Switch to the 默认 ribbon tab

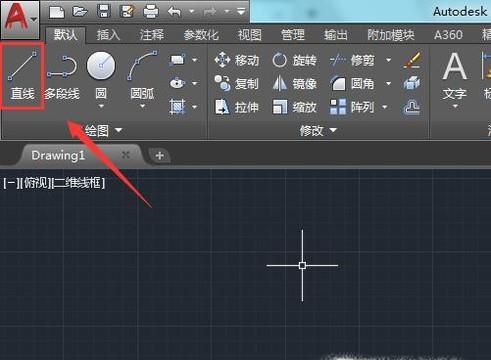coord(65,35)
